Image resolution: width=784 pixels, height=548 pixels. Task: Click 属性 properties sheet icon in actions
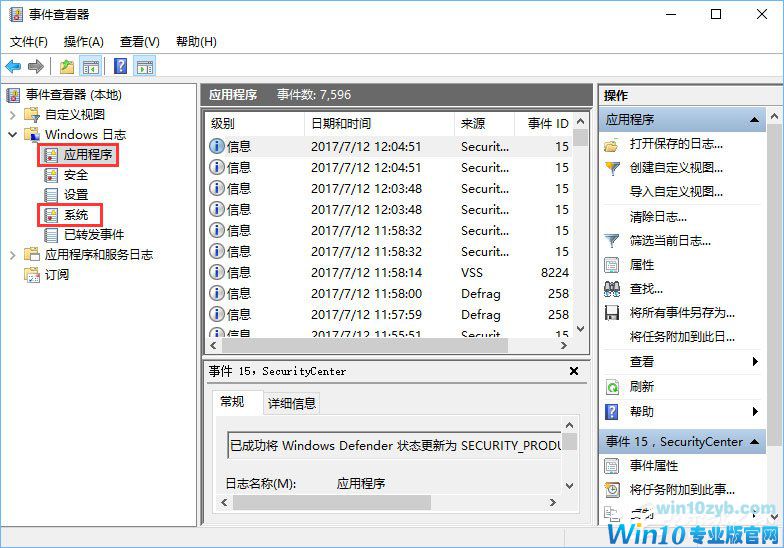612,264
